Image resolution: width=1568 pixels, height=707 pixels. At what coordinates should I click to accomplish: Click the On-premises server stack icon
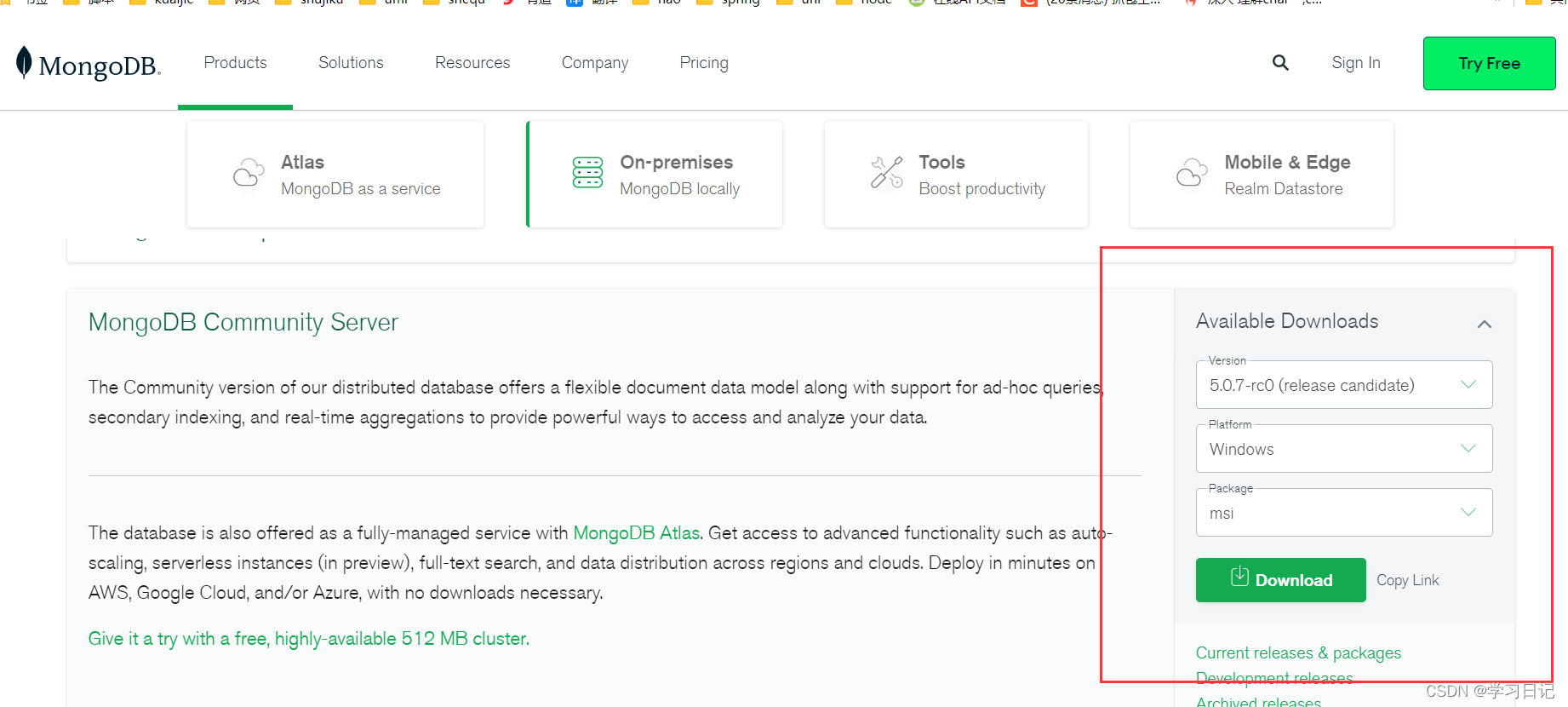[x=587, y=172]
